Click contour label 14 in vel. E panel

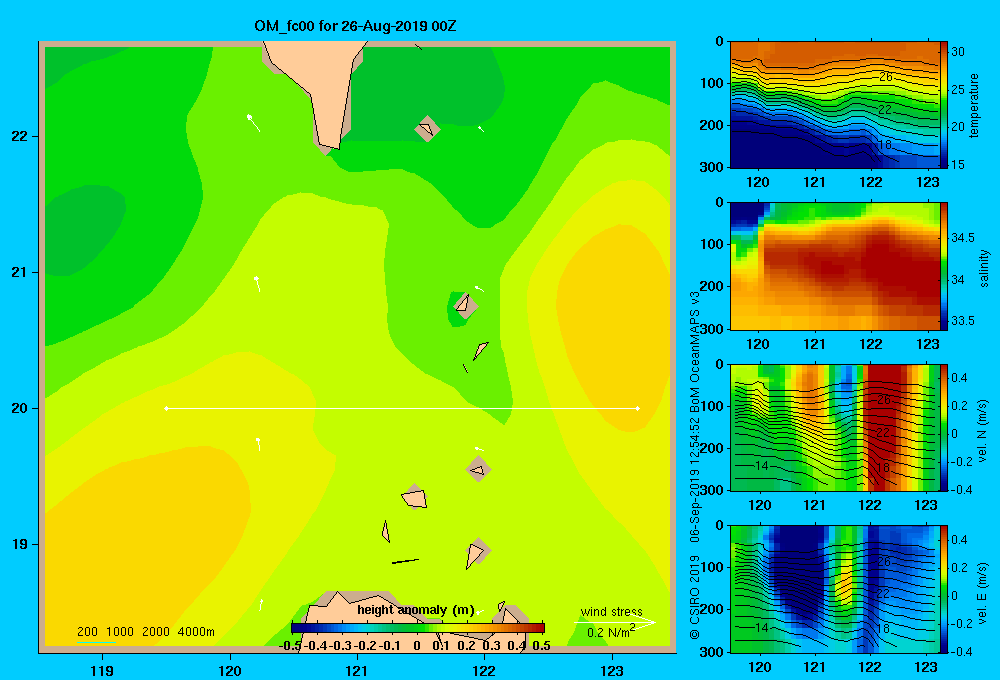click(761, 627)
